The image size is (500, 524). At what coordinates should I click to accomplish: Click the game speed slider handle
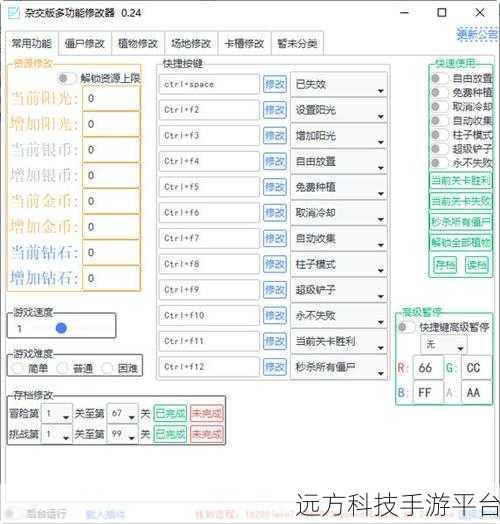click(61, 328)
